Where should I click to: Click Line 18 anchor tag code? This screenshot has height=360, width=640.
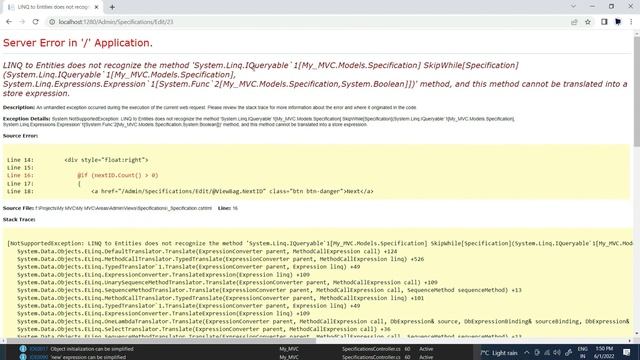pyautogui.click(x=232, y=191)
